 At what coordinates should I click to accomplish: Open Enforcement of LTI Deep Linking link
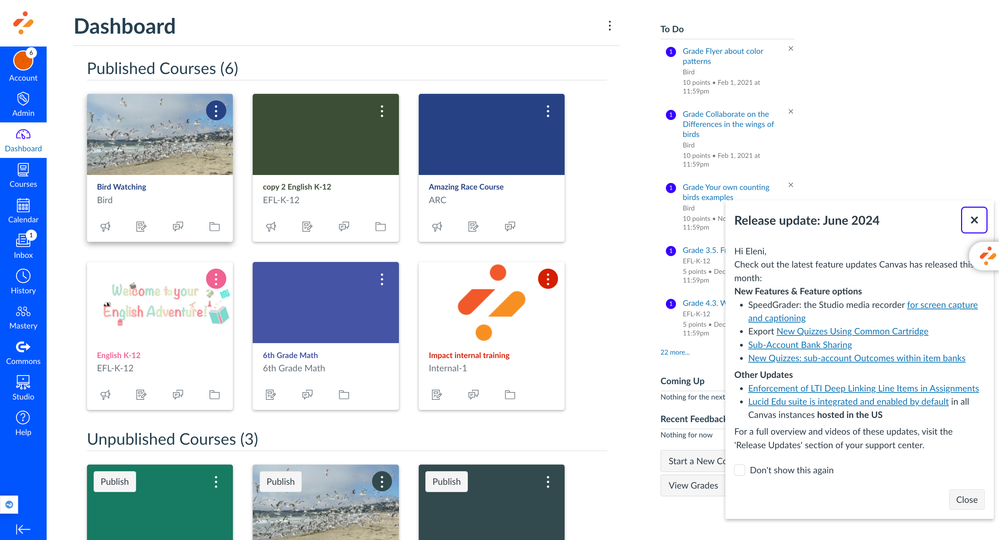pos(863,388)
